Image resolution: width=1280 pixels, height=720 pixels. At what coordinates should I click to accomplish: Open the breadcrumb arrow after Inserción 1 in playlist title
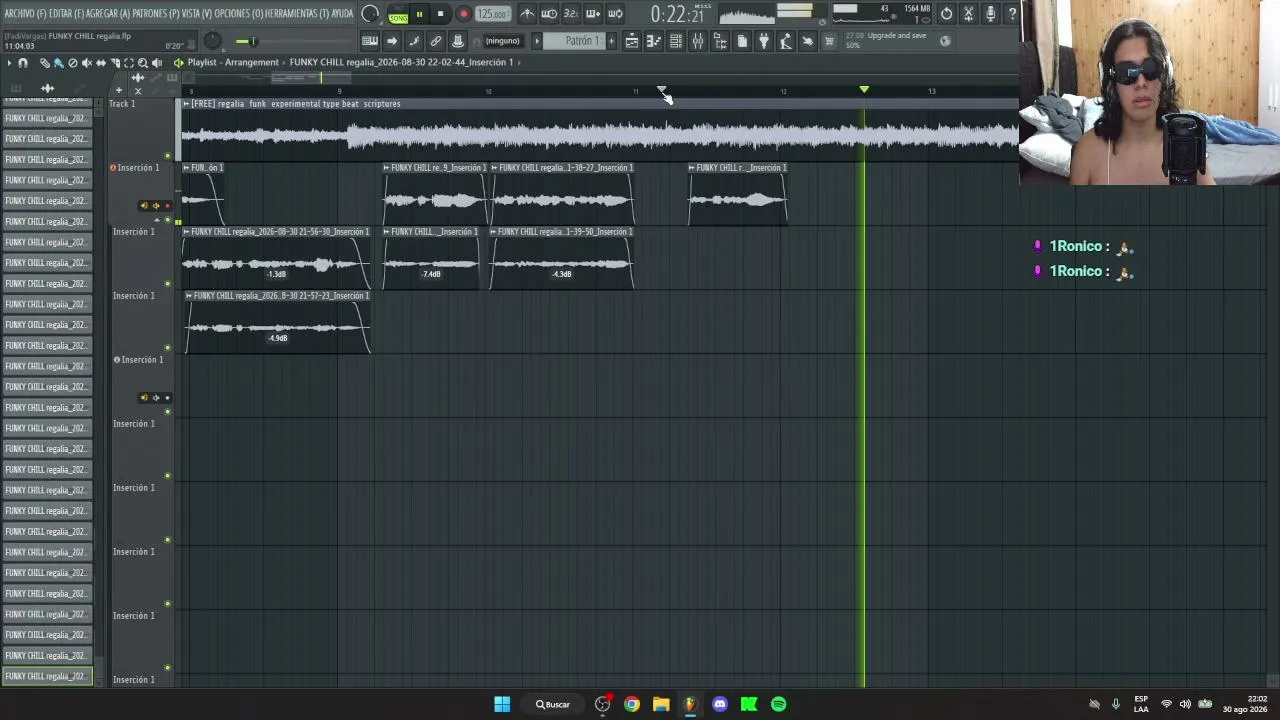tap(519, 63)
